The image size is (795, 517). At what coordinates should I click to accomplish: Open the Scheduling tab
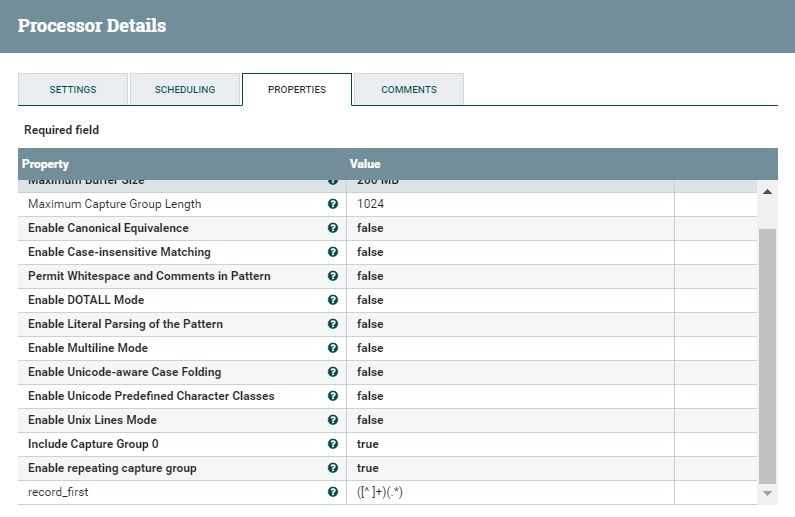point(185,89)
